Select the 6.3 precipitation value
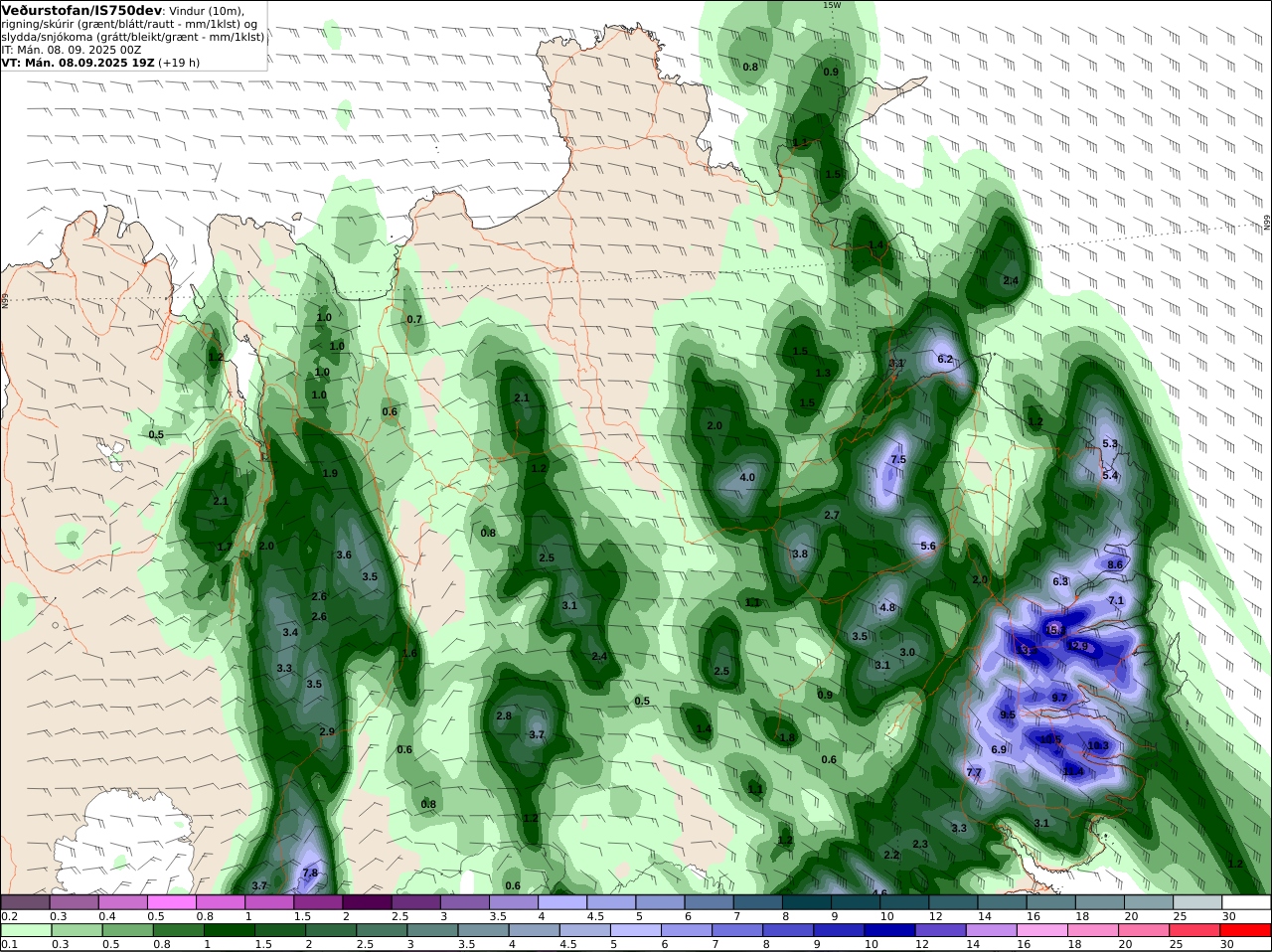This screenshot has width=1272, height=952. [1060, 581]
